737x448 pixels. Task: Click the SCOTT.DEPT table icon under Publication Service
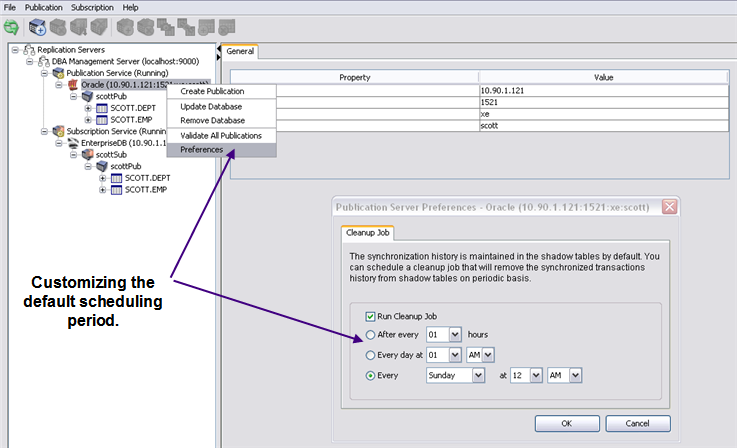click(102, 108)
